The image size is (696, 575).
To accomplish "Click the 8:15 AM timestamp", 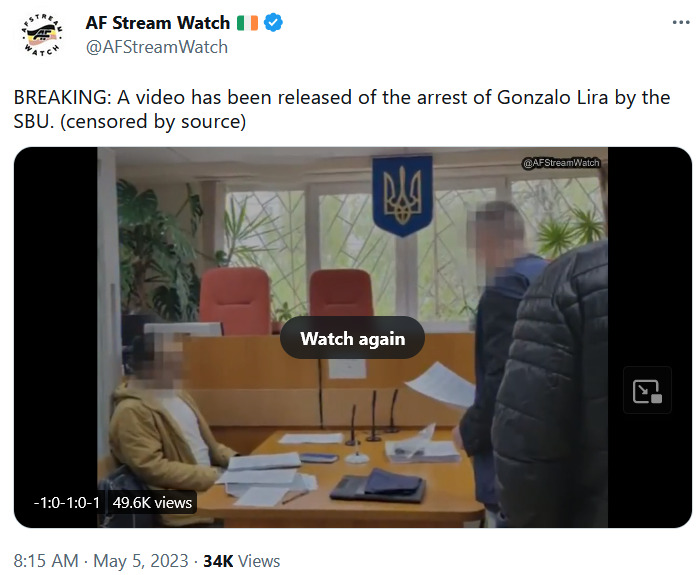I will point(46,561).
